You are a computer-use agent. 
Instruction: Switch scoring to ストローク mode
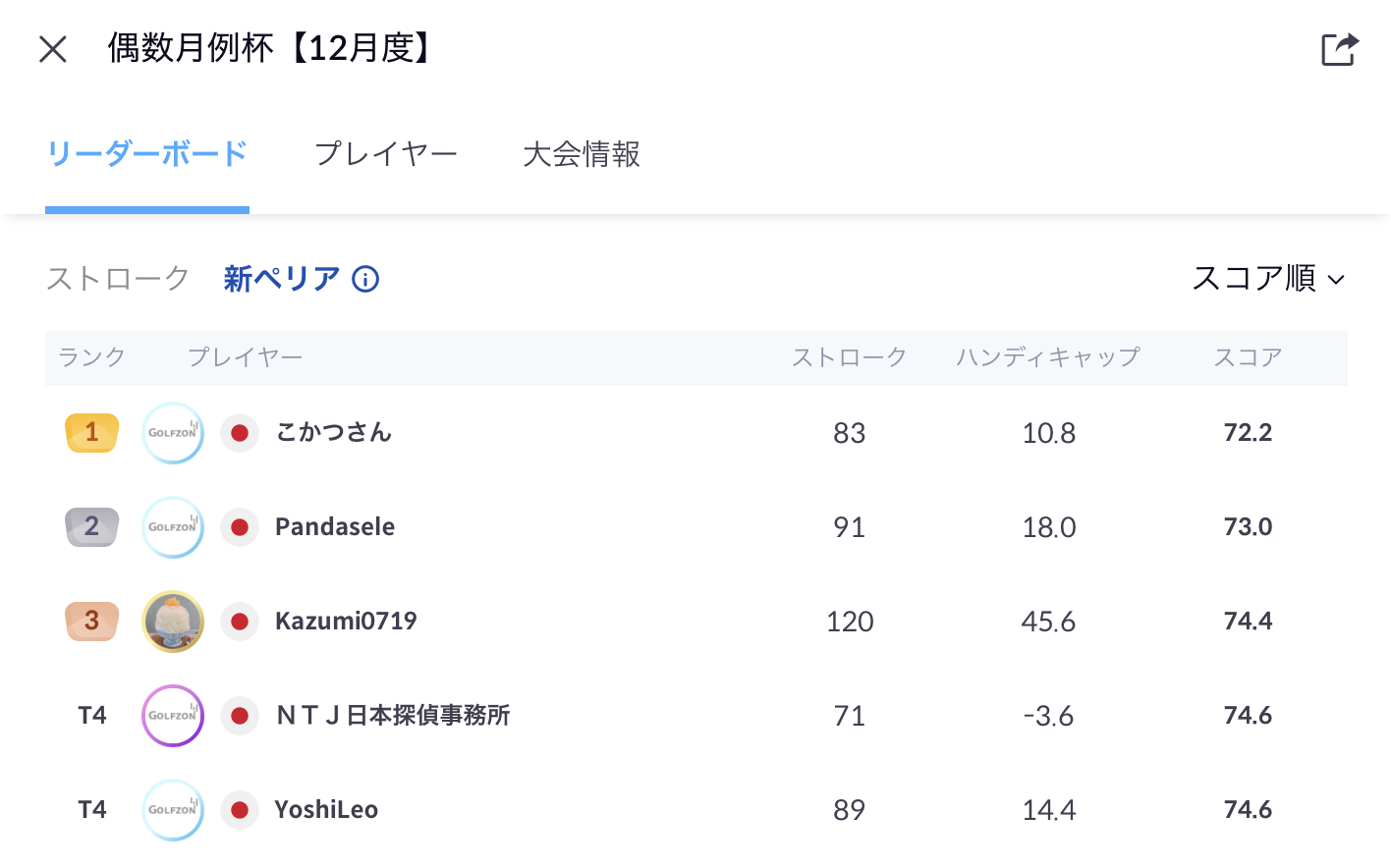point(118,280)
